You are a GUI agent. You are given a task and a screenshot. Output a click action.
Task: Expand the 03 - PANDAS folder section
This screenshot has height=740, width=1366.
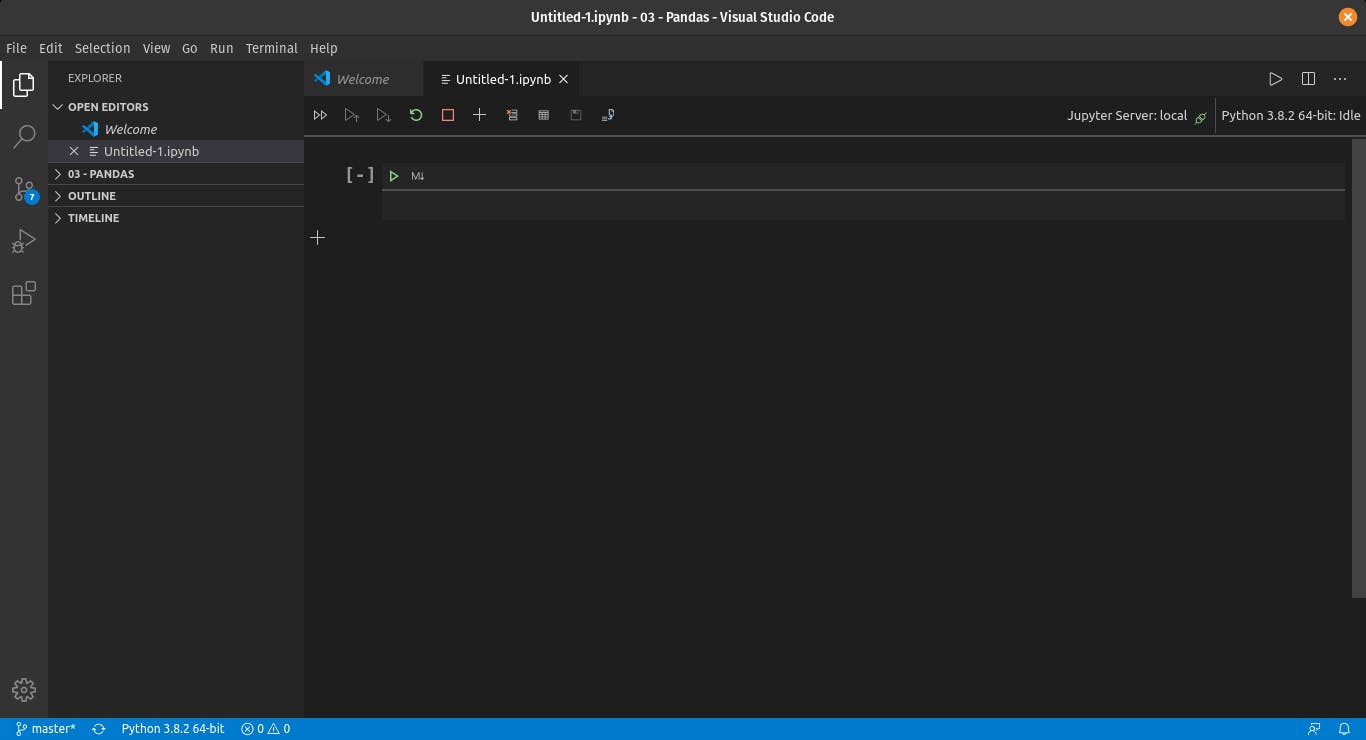(176, 174)
